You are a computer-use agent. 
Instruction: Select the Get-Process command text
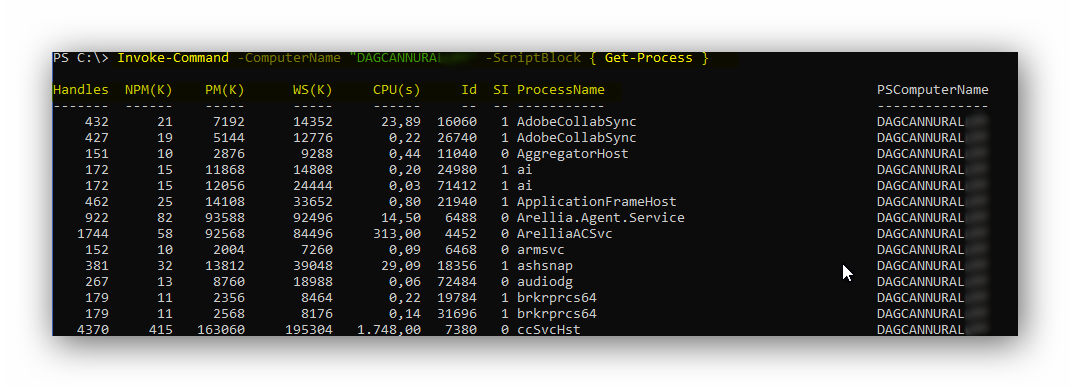pyautogui.click(x=649, y=58)
